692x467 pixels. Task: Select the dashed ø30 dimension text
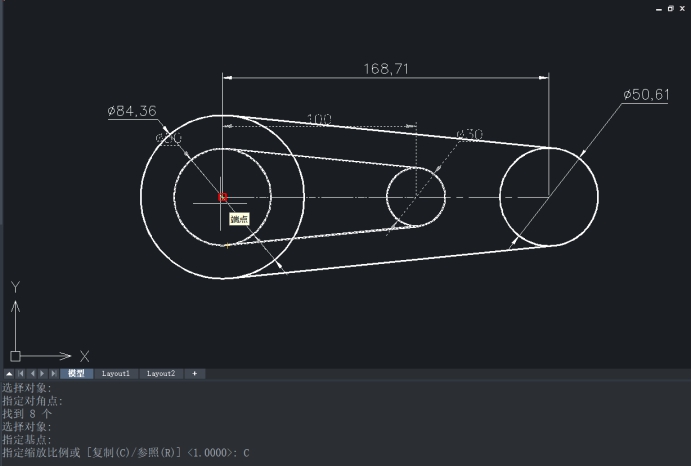(x=469, y=134)
